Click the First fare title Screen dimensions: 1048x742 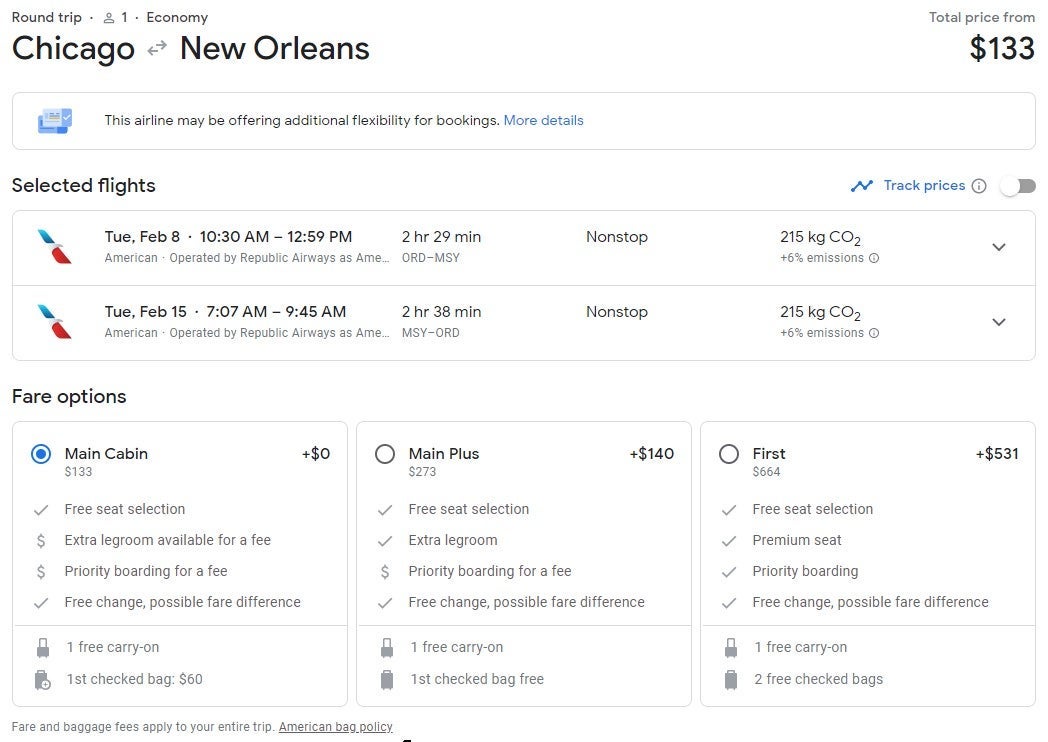[769, 454]
